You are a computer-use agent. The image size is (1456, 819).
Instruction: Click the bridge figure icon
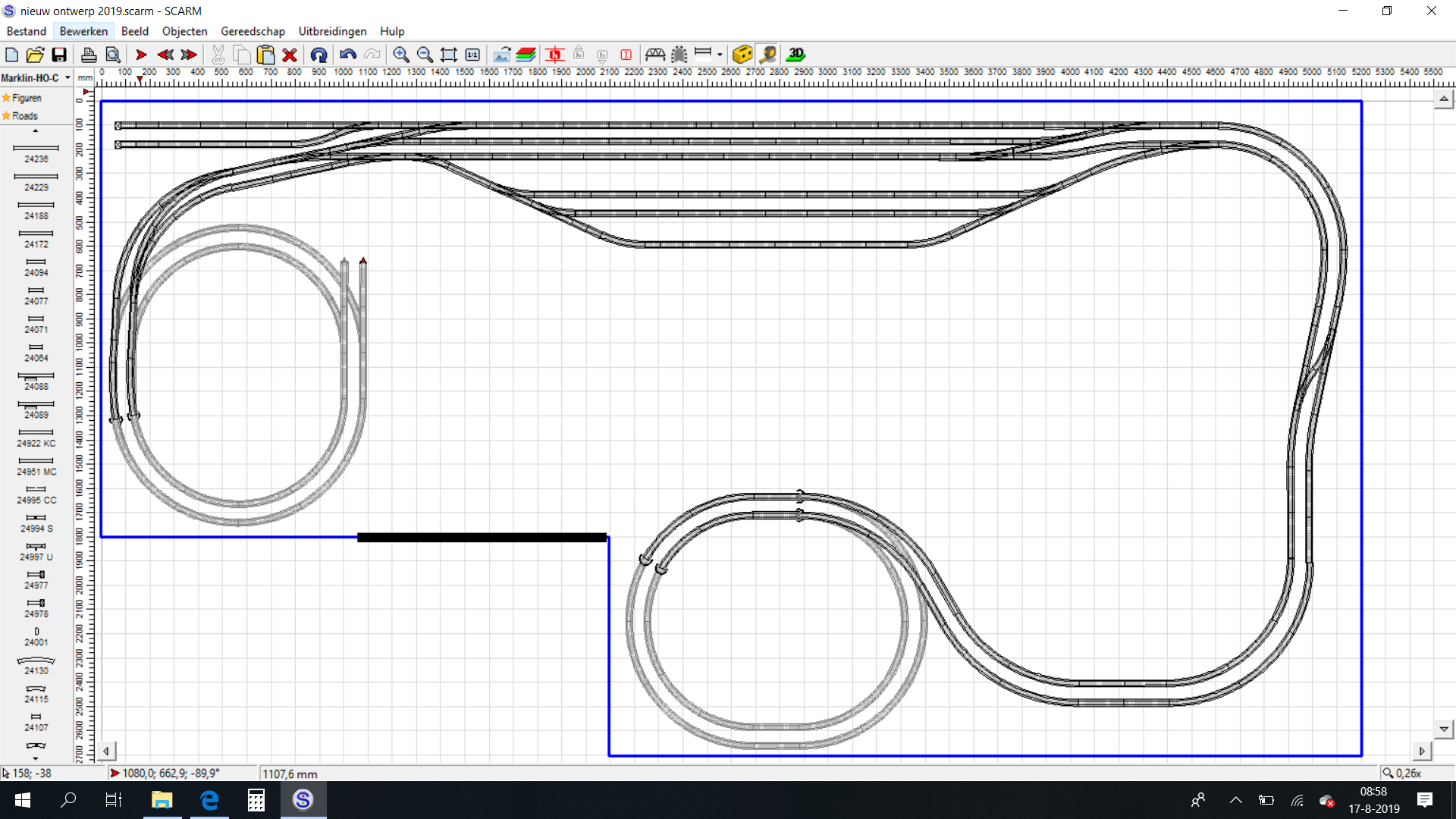coord(655,55)
